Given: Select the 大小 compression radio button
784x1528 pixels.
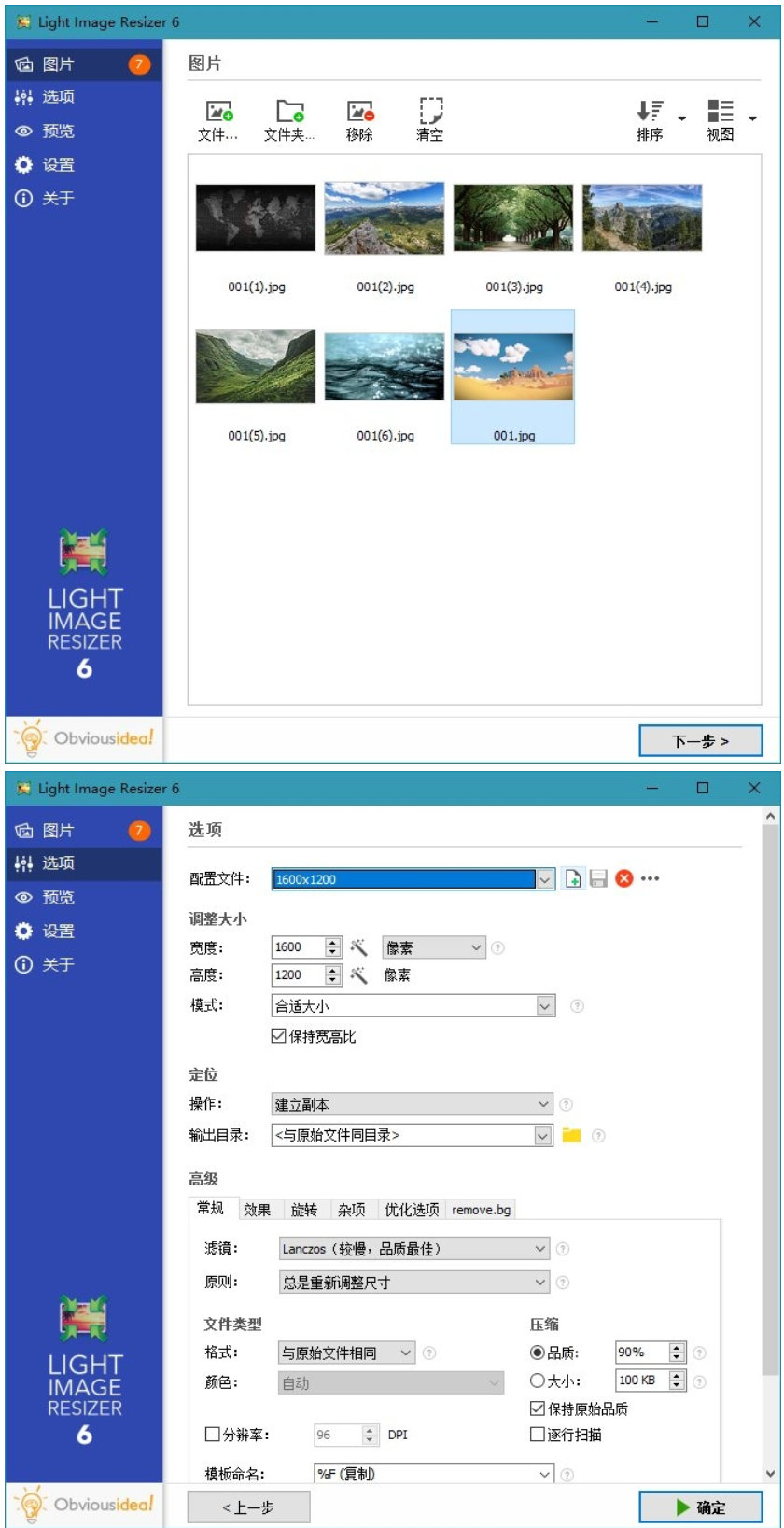Looking at the screenshot, I should pyautogui.click(x=538, y=1381).
